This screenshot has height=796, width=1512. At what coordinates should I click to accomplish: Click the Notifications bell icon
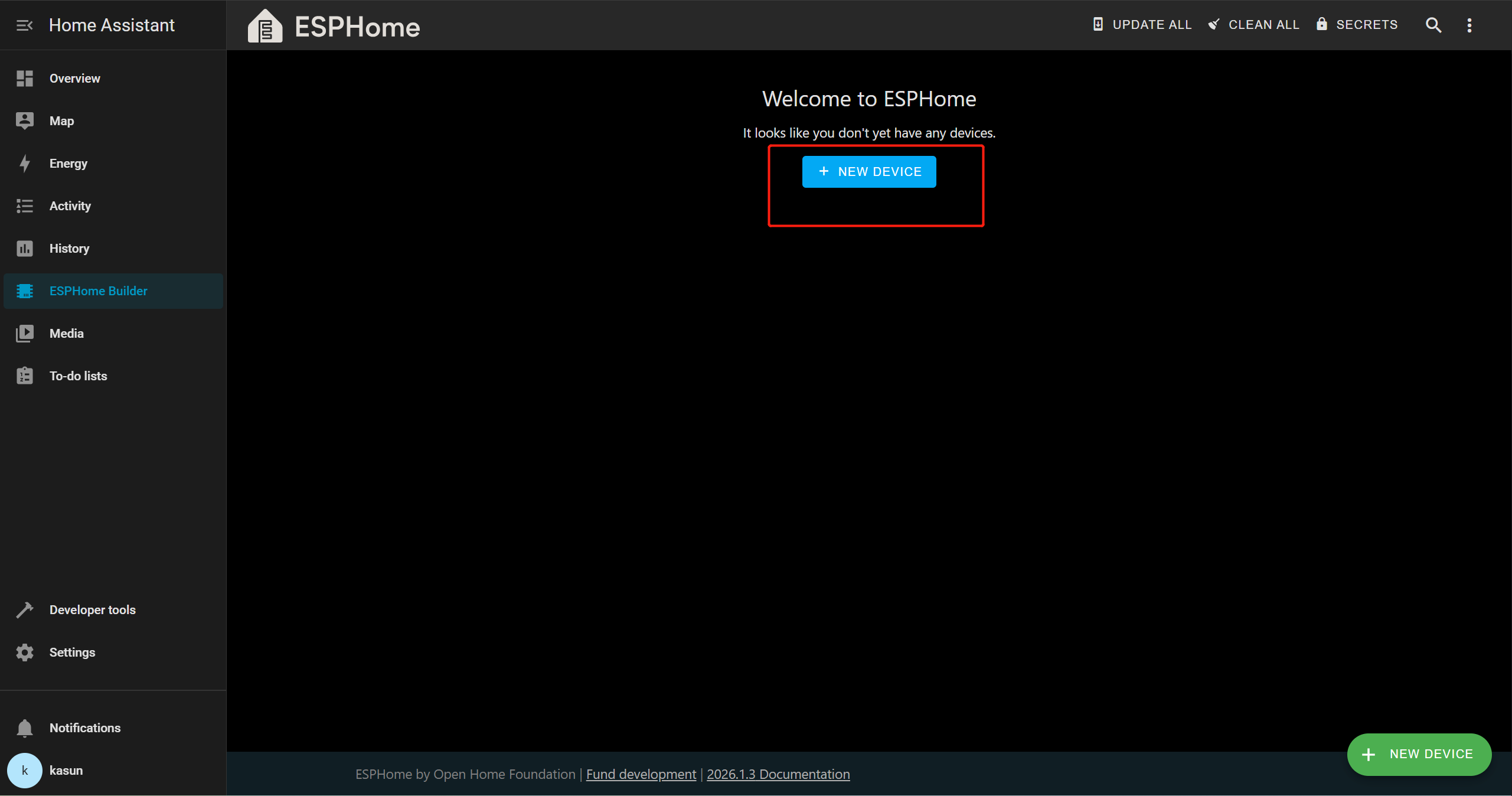[x=25, y=728]
